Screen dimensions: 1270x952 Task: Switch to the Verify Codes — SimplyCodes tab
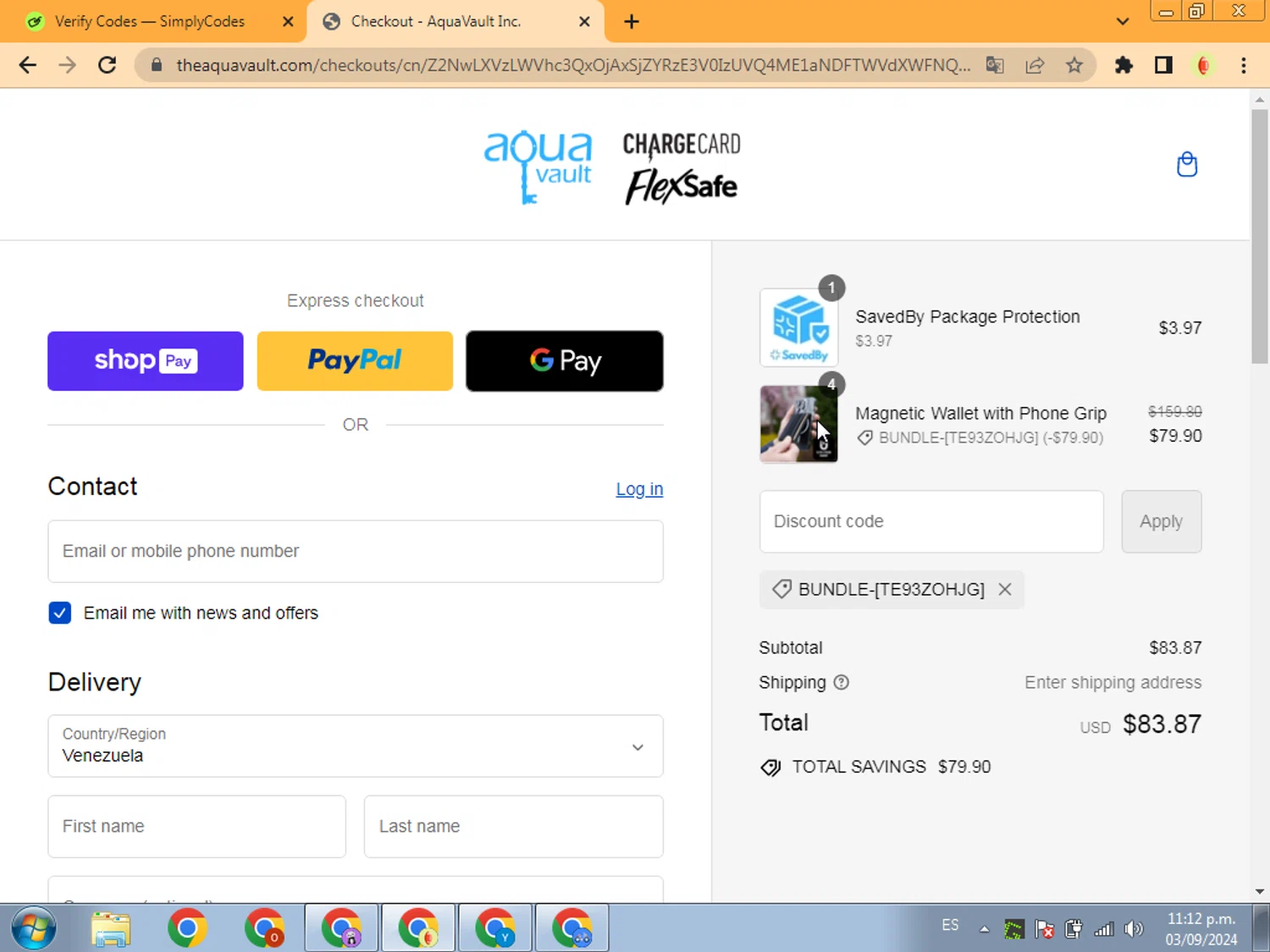click(x=150, y=21)
